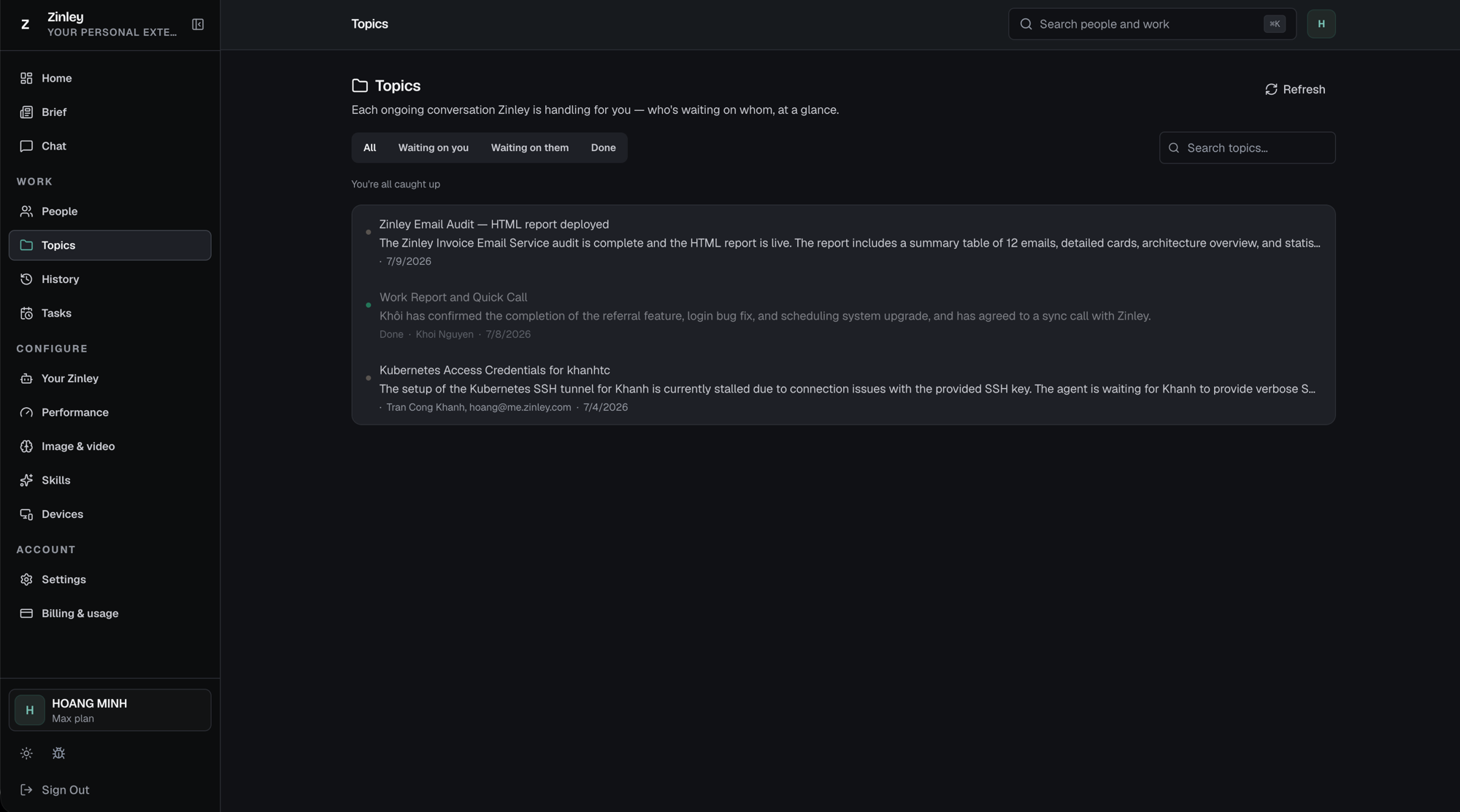
Task: Click the H avatar in top bar
Action: [1321, 24]
